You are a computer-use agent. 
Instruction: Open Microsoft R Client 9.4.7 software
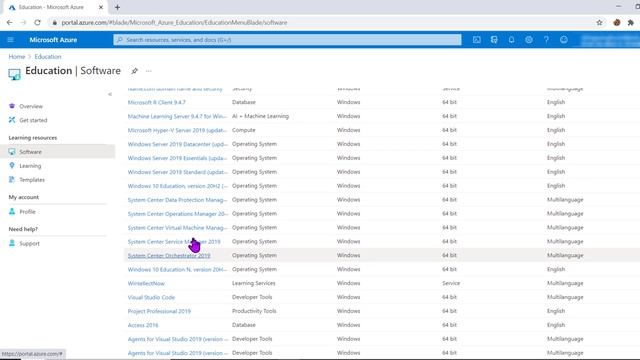(156, 102)
